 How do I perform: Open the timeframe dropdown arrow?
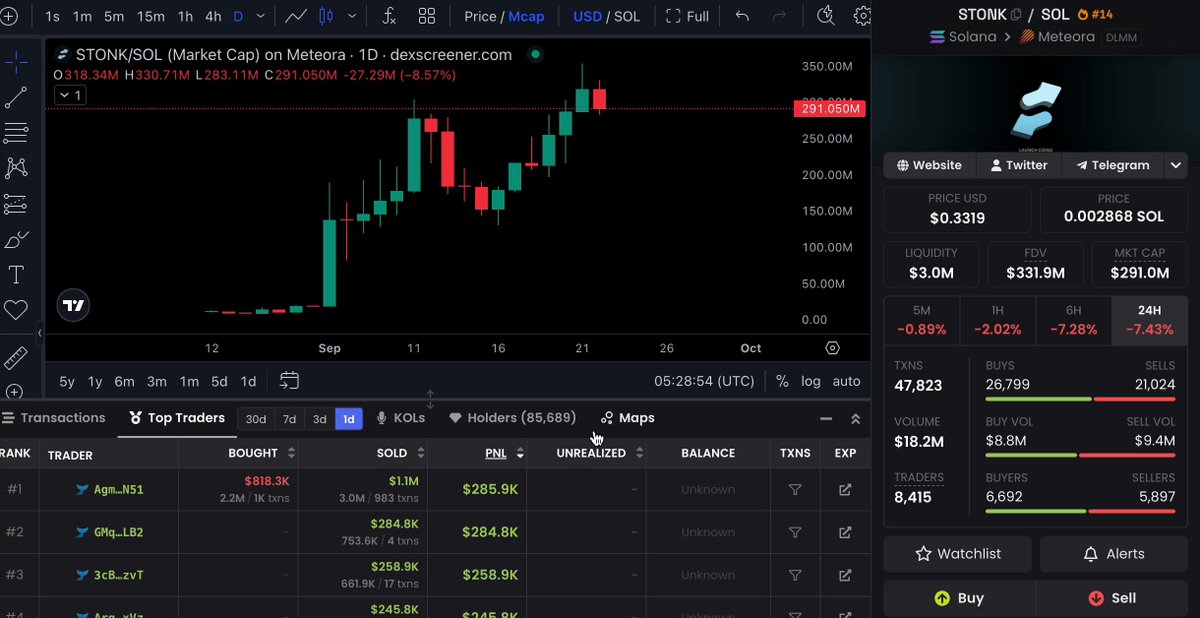coord(262,16)
